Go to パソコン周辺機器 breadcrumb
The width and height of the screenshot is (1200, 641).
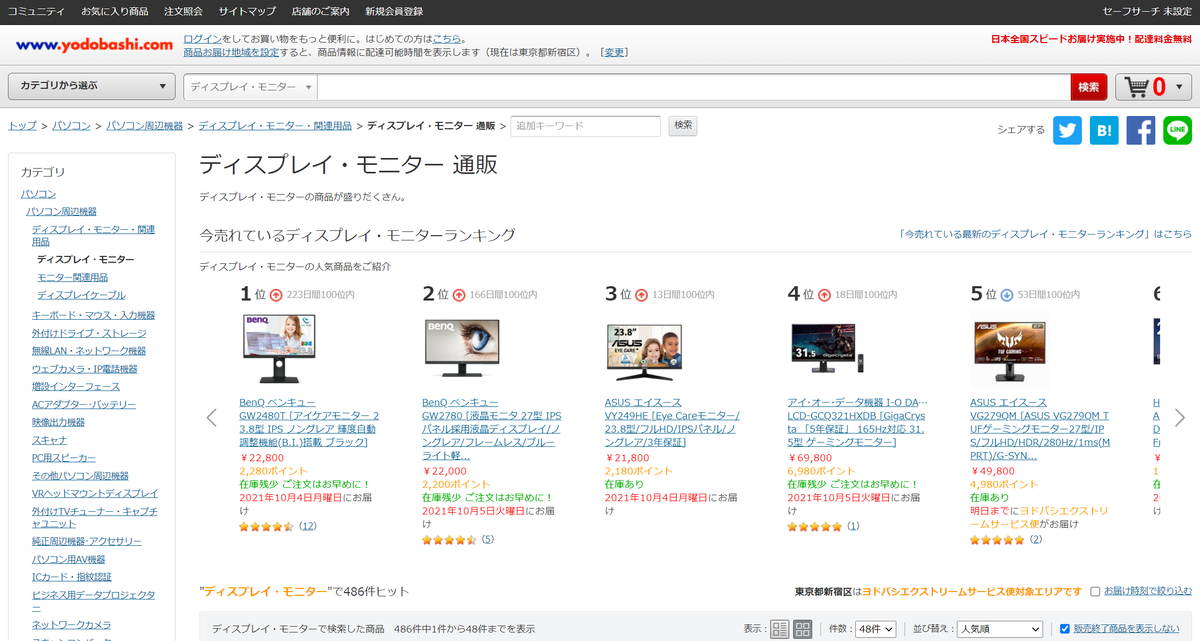click(x=144, y=126)
